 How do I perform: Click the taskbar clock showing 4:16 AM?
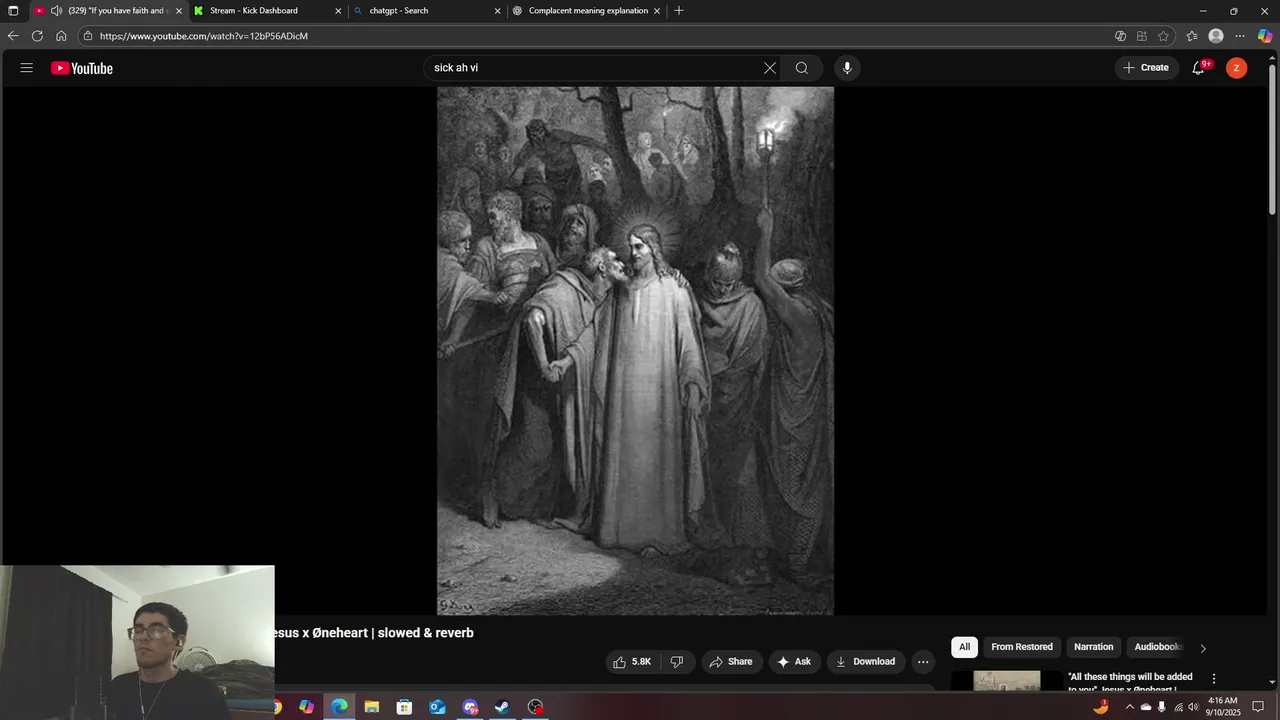pos(1224,707)
